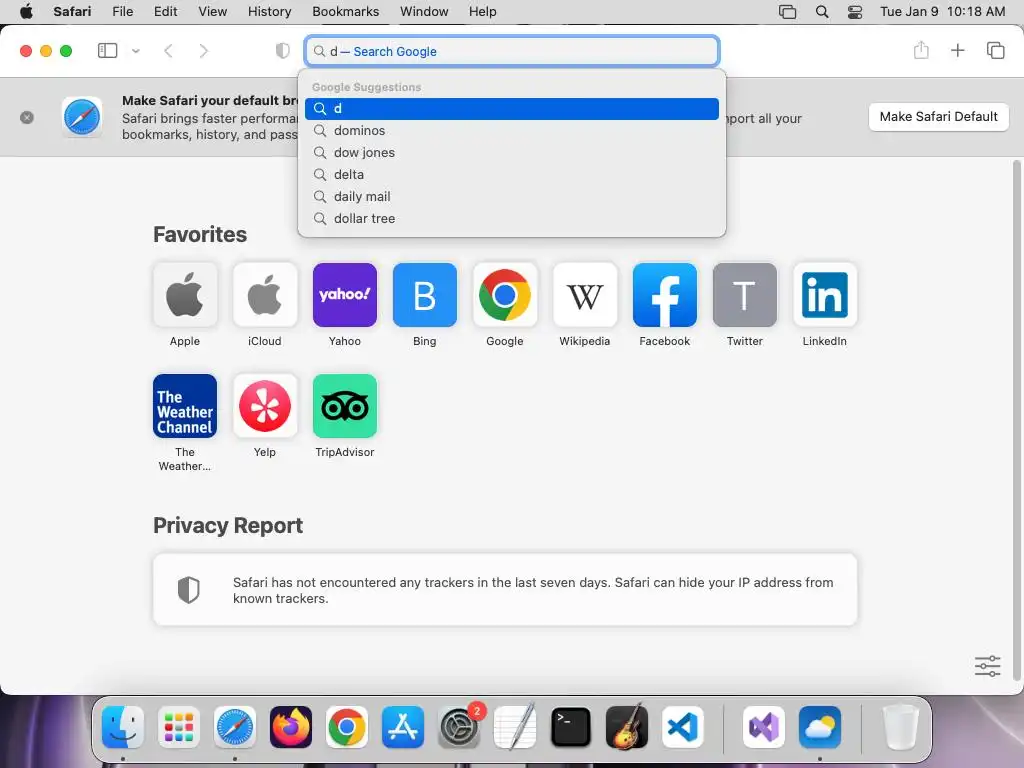
Task: Click Make Safari Default button
Action: click(938, 117)
